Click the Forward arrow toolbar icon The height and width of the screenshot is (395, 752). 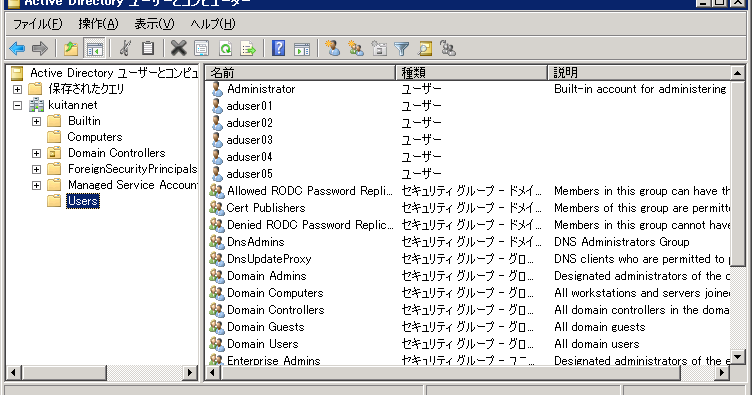tap(40, 48)
